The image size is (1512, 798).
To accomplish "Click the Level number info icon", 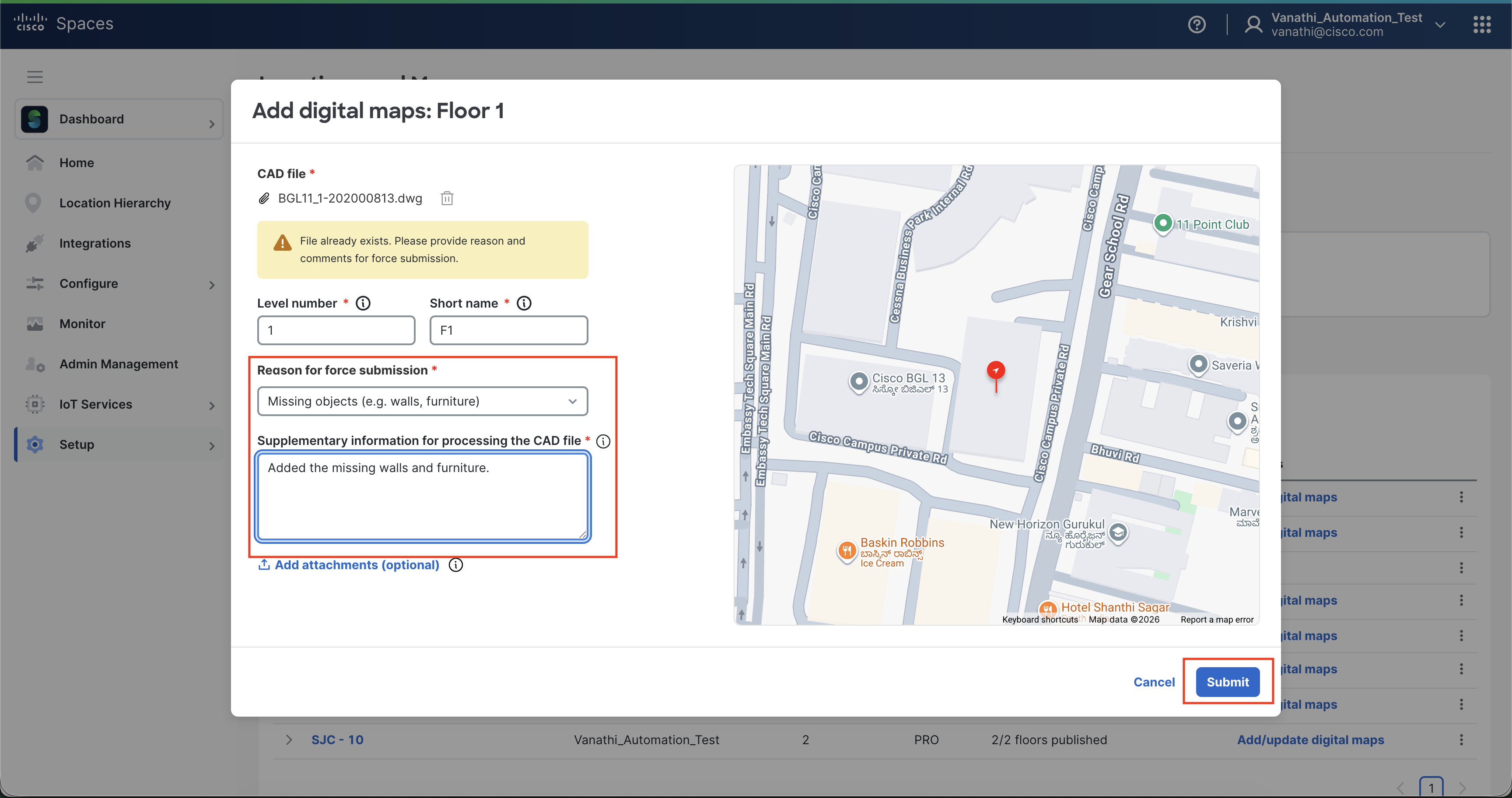I will pos(363,303).
